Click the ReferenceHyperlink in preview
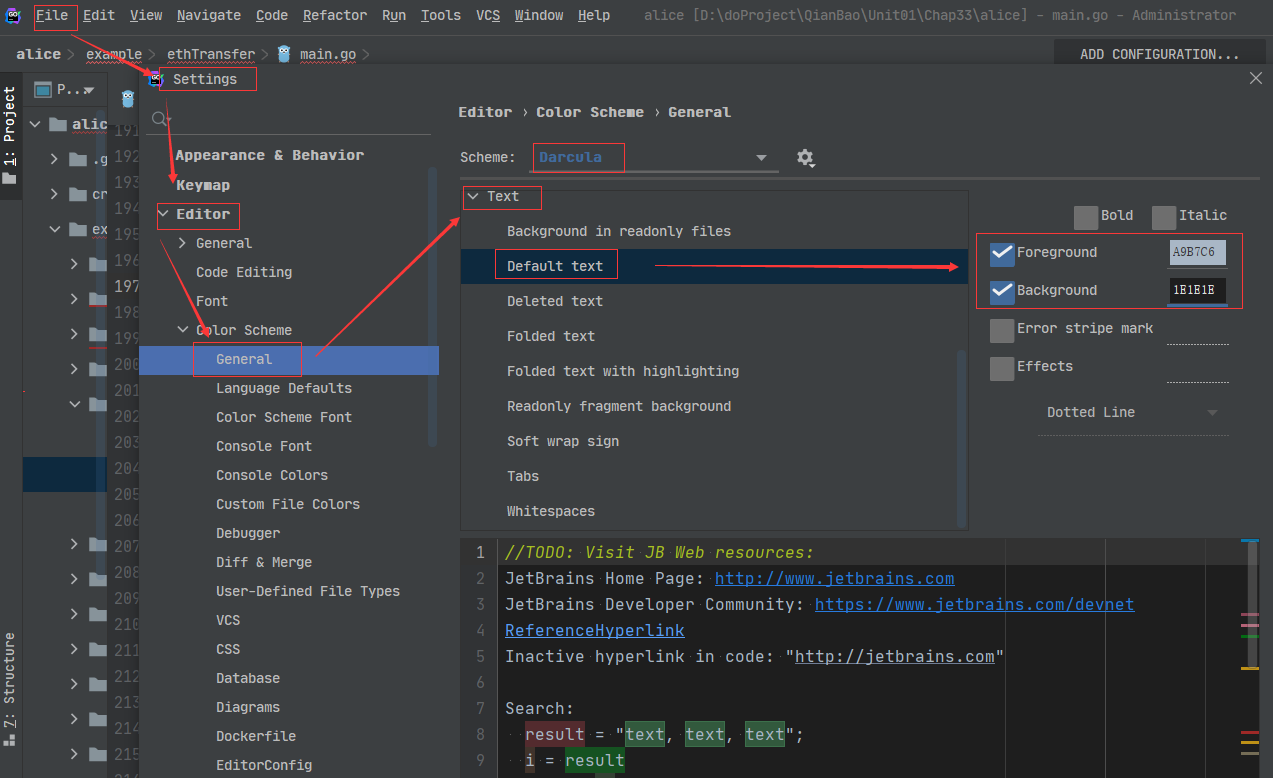The width and height of the screenshot is (1273, 778). point(594,630)
